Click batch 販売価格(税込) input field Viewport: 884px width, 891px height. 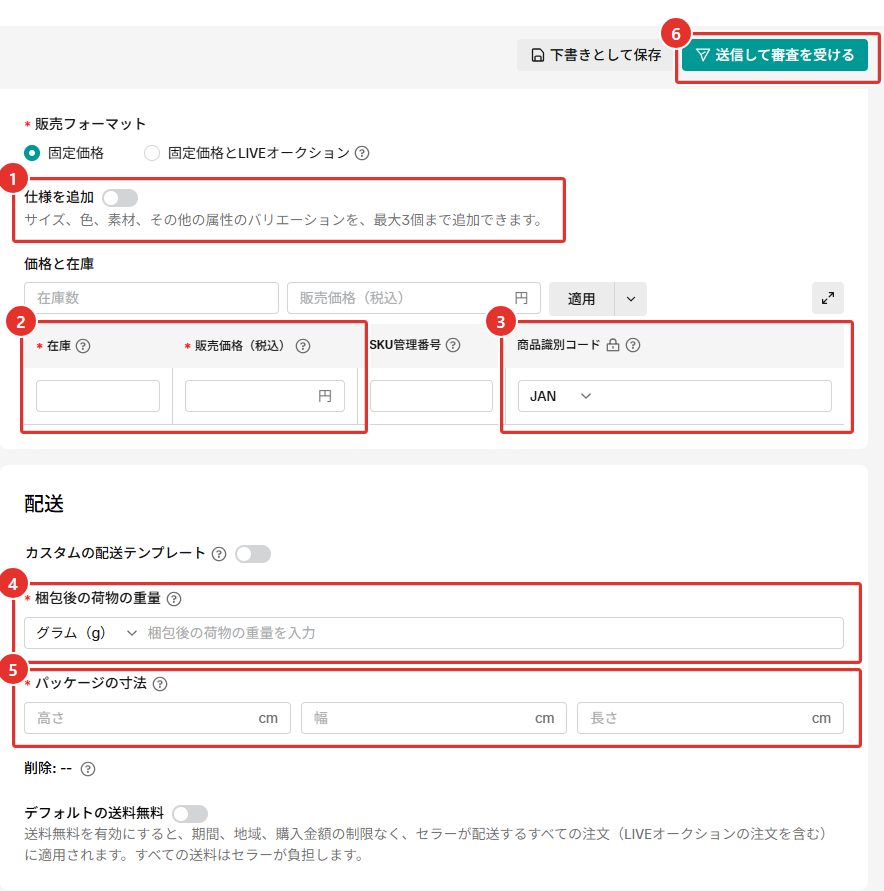[414, 298]
